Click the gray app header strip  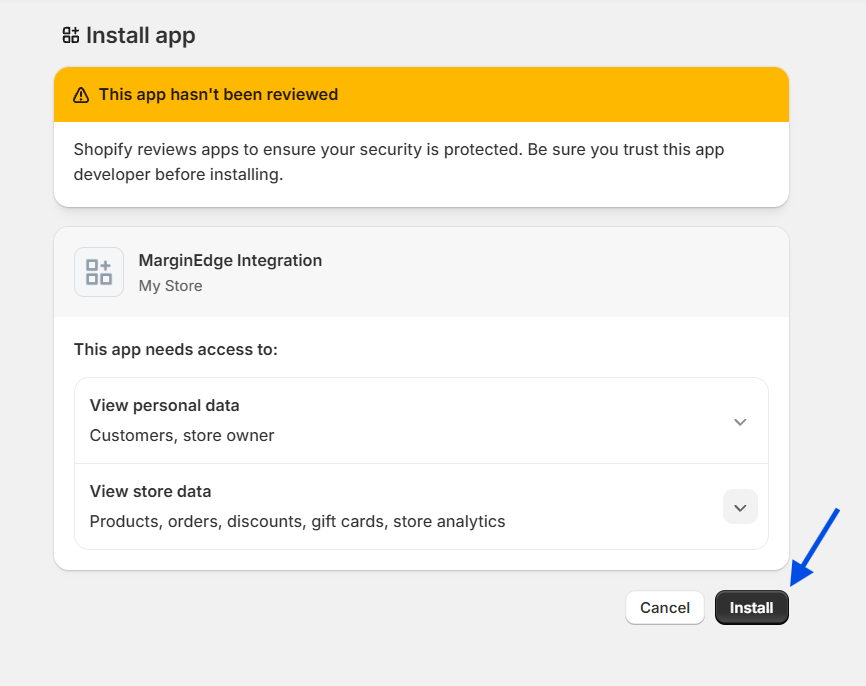point(550,272)
